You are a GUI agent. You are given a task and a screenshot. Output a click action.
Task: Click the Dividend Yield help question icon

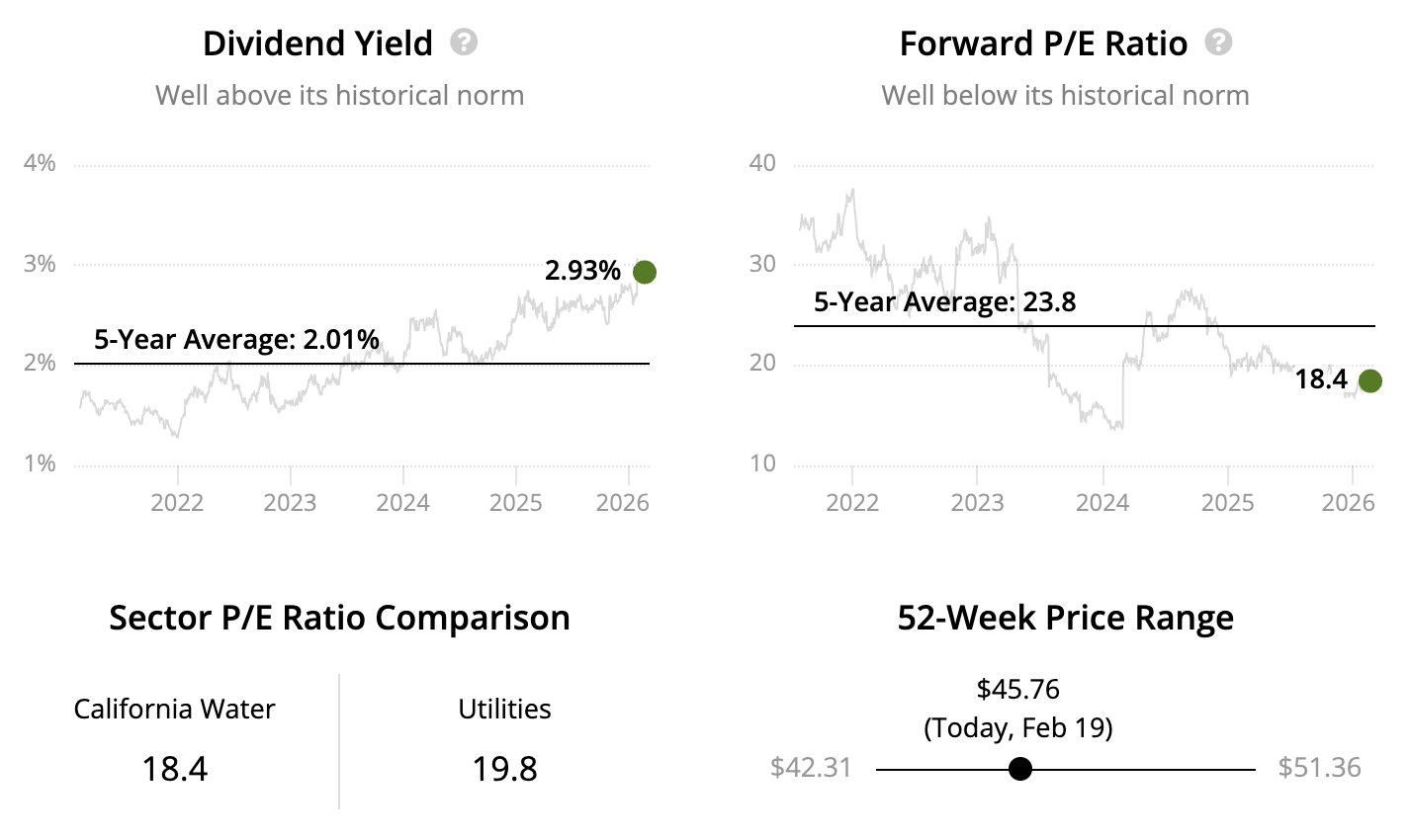pos(464,42)
